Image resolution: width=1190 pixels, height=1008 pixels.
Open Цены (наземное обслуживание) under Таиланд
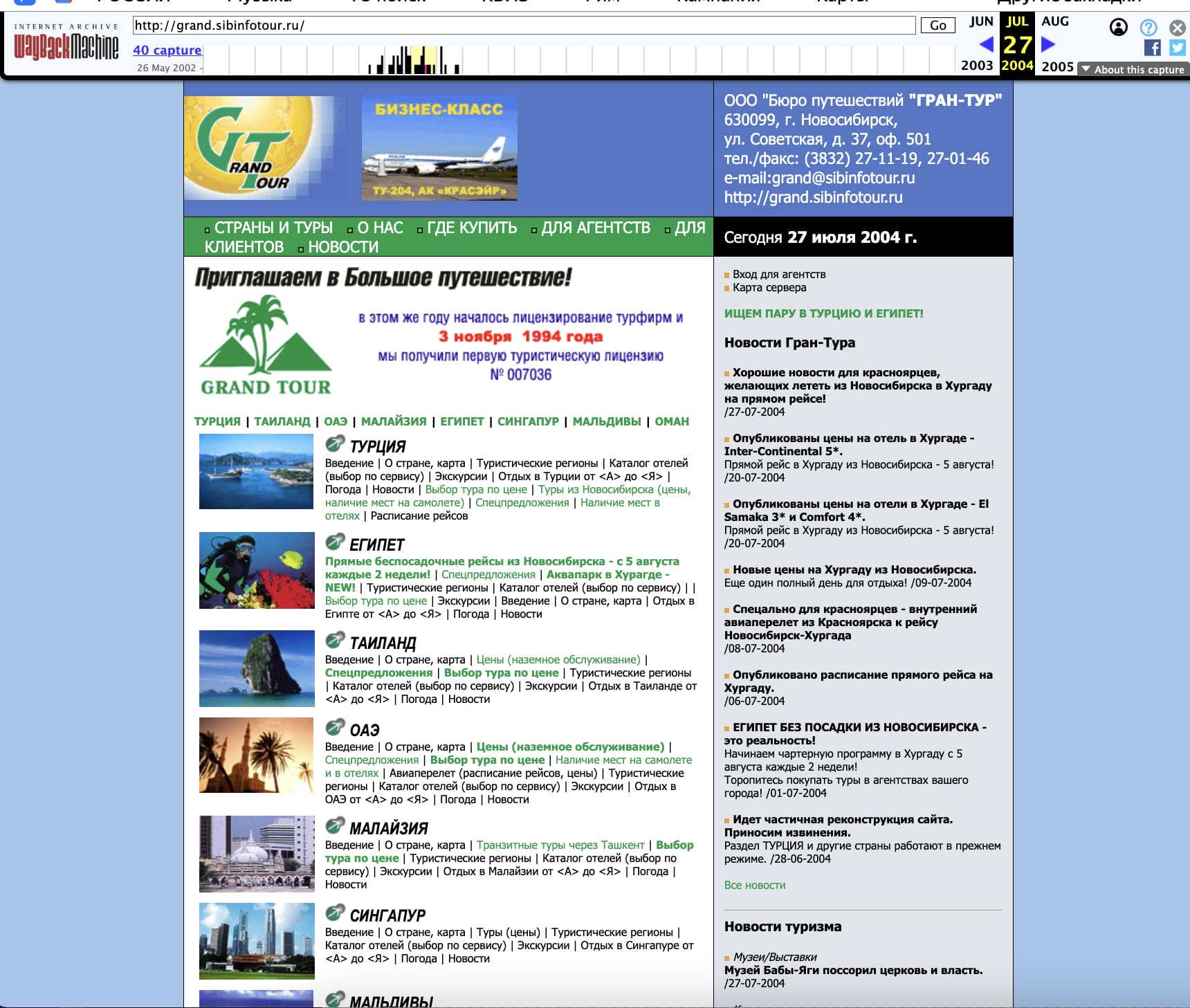coord(558,659)
